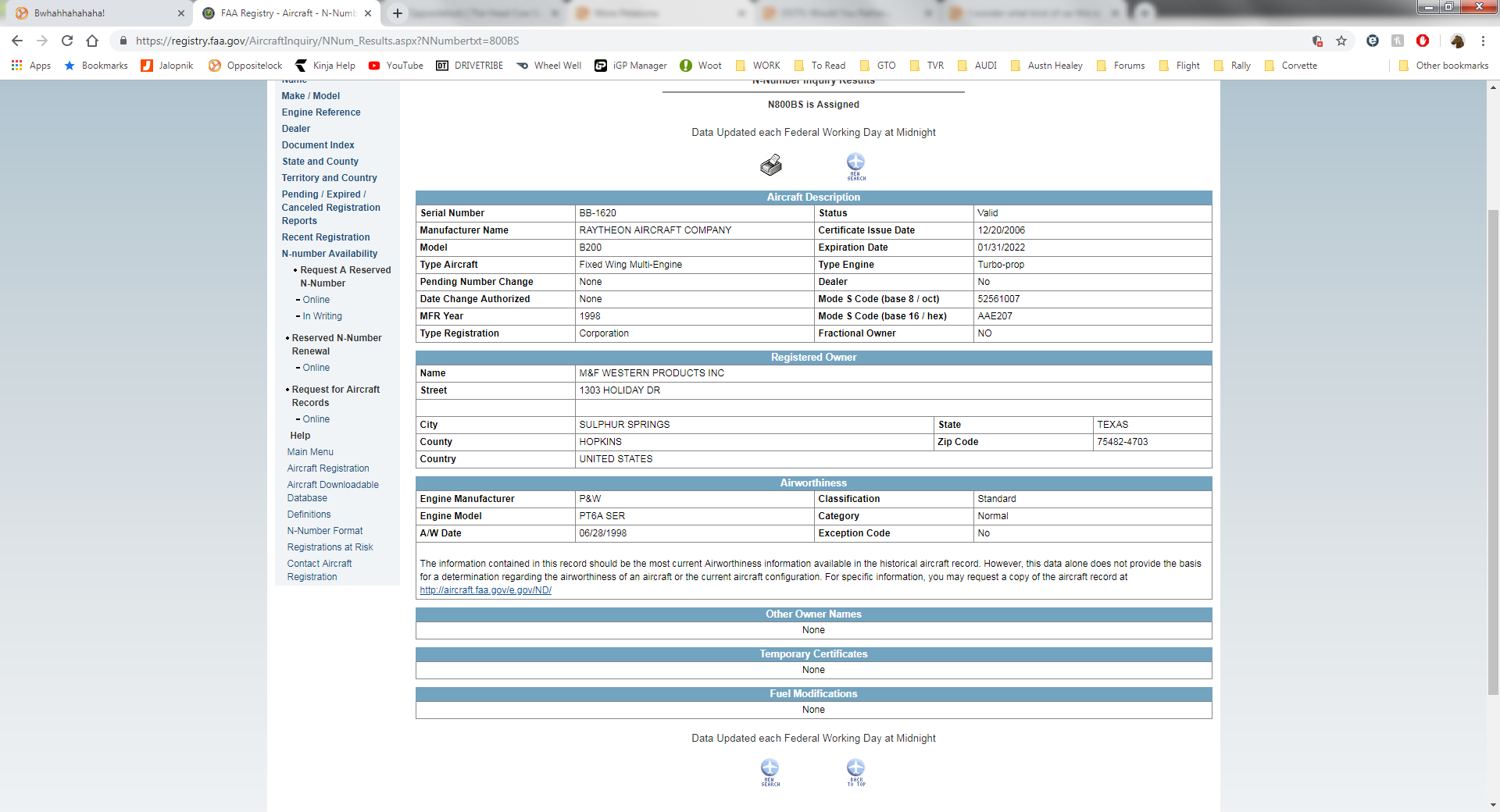The image size is (1500, 812).
Task: Click In Writing reserved N-Number link
Action: click(322, 316)
